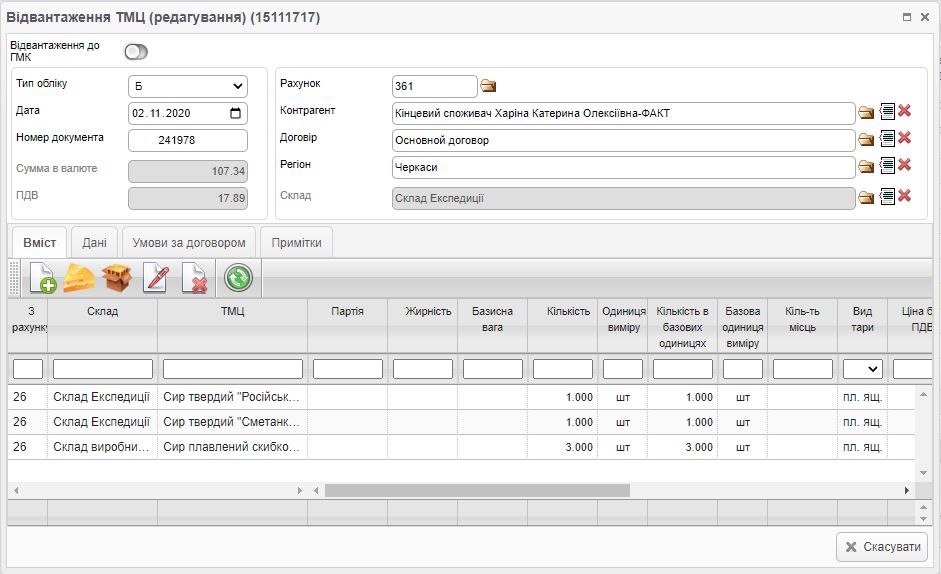Click Склад виробни... cell in third row
This screenshot has height=574, width=941.
click(x=103, y=447)
